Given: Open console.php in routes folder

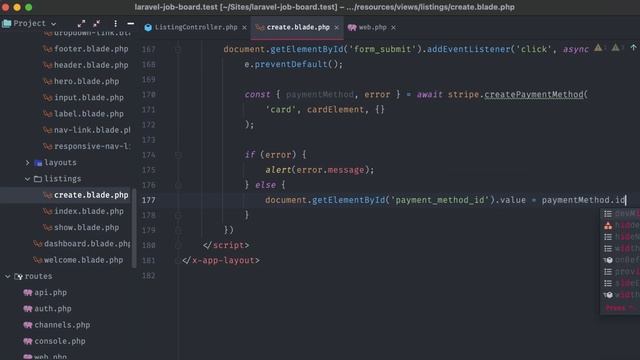Looking at the screenshot, I should pyautogui.click(x=60, y=341).
